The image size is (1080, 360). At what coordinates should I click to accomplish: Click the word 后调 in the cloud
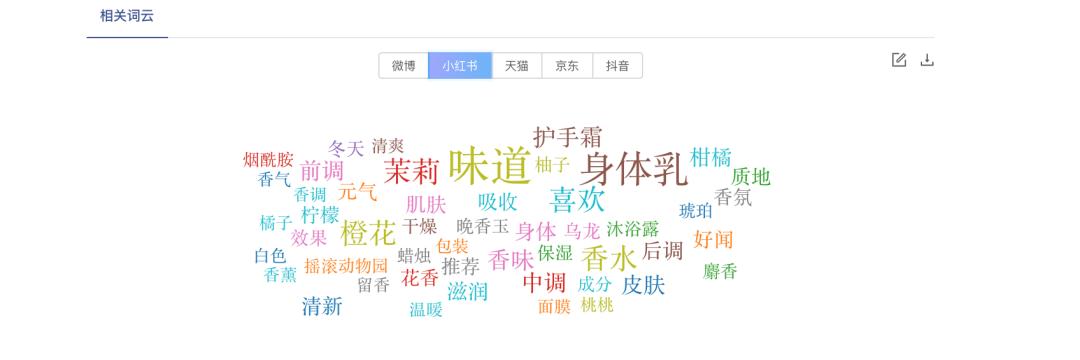[x=663, y=251]
